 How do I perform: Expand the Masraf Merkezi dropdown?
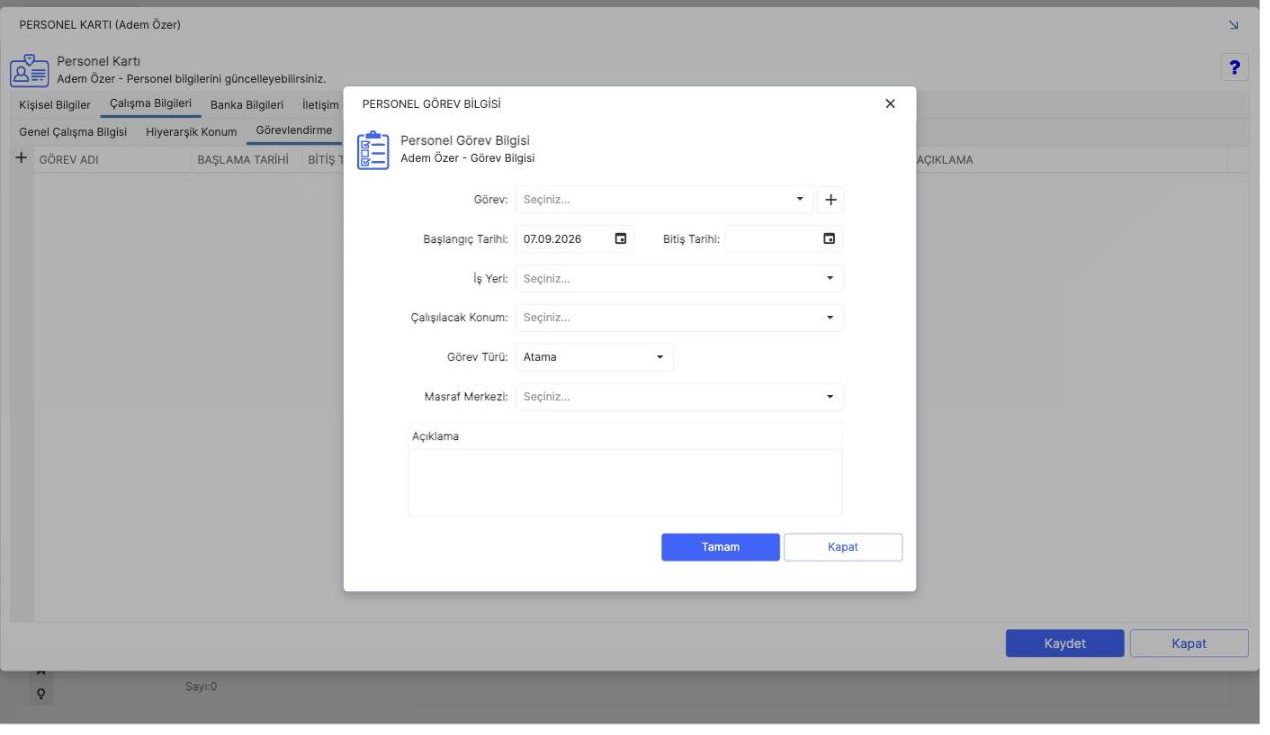[x=829, y=397]
